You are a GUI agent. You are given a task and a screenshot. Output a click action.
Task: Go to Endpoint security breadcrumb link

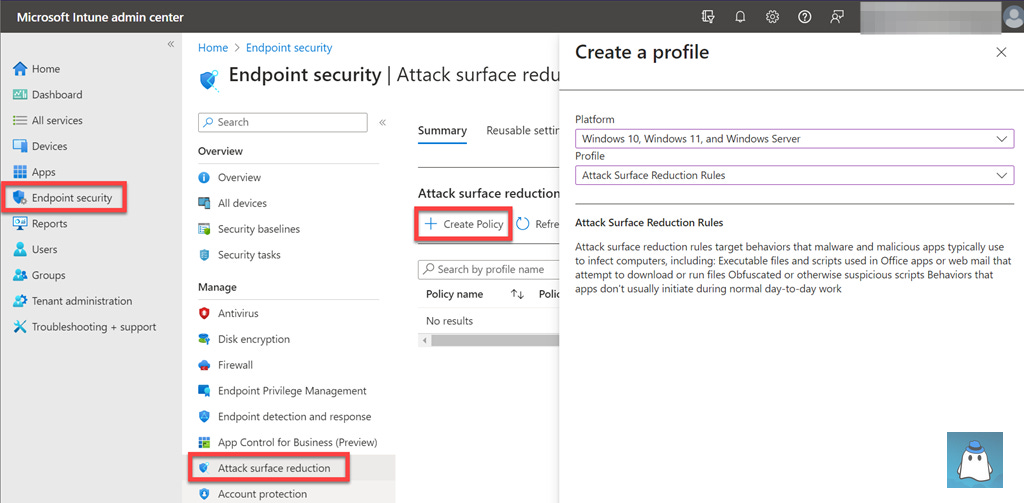(x=289, y=48)
